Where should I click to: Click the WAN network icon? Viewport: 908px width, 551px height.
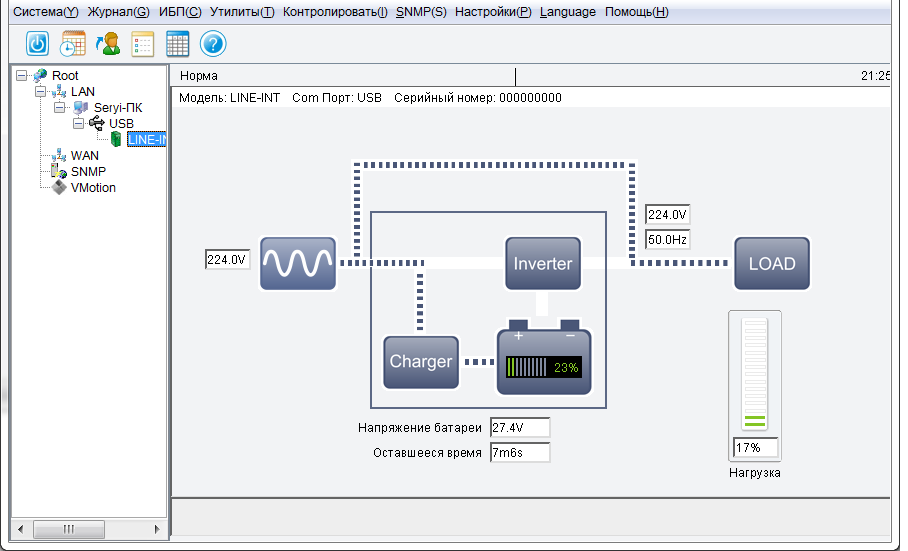[x=59, y=155]
